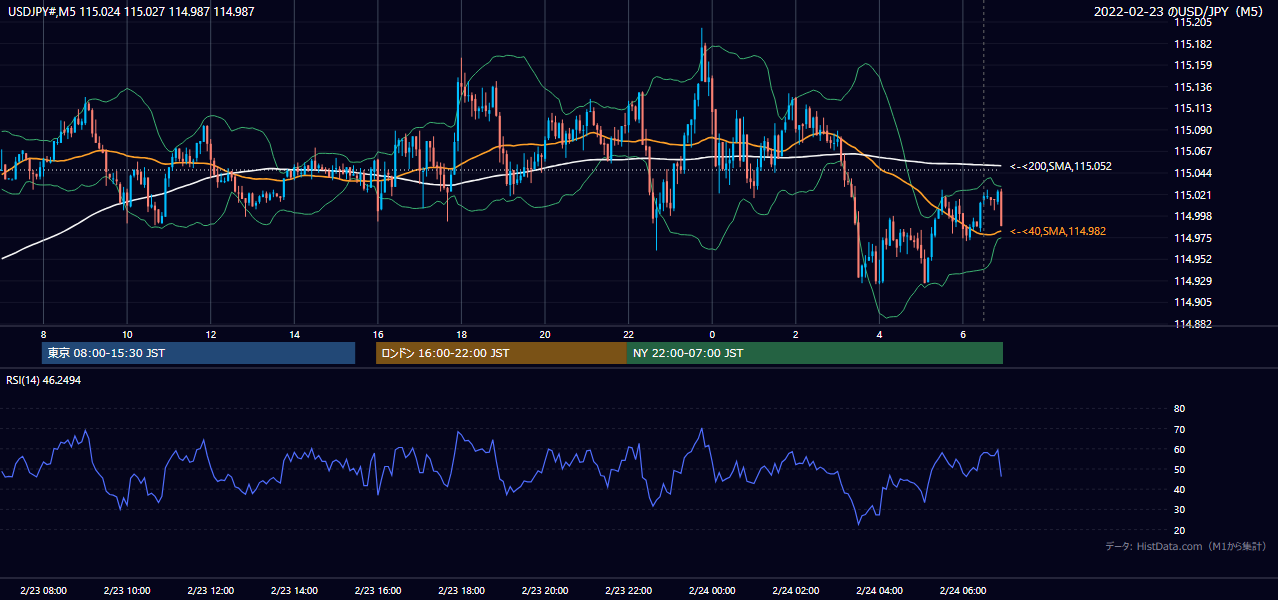Screen dimensions: 1278x600
Task: Click hour tick 2 under the price chart
Action: point(795,334)
